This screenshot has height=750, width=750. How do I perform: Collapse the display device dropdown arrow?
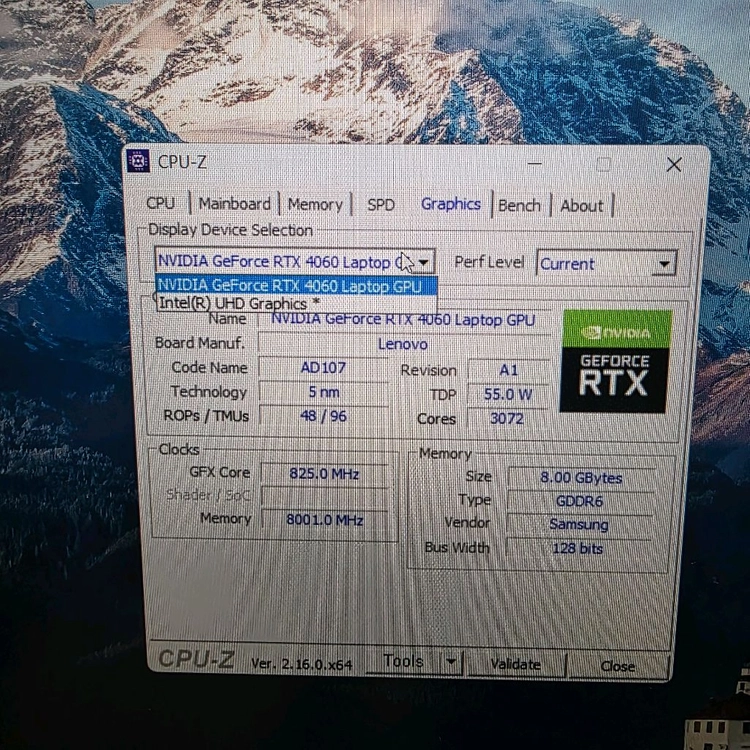click(423, 262)
